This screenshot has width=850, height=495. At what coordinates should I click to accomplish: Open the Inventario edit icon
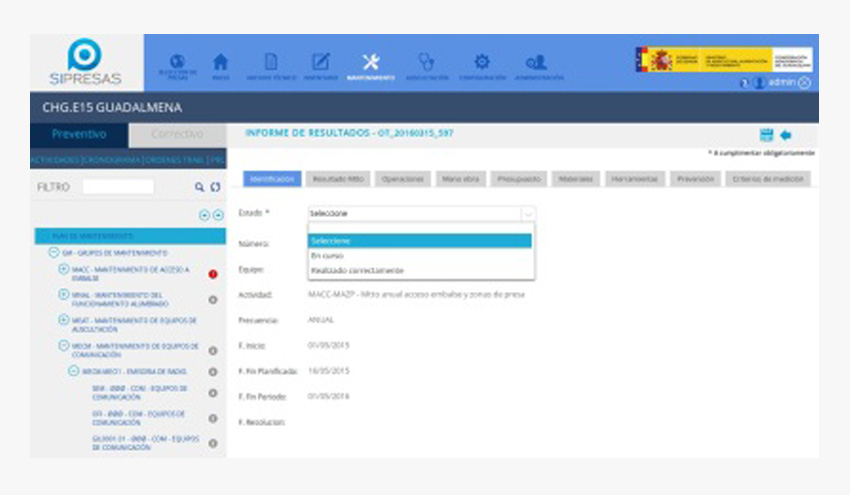[320, 63]
